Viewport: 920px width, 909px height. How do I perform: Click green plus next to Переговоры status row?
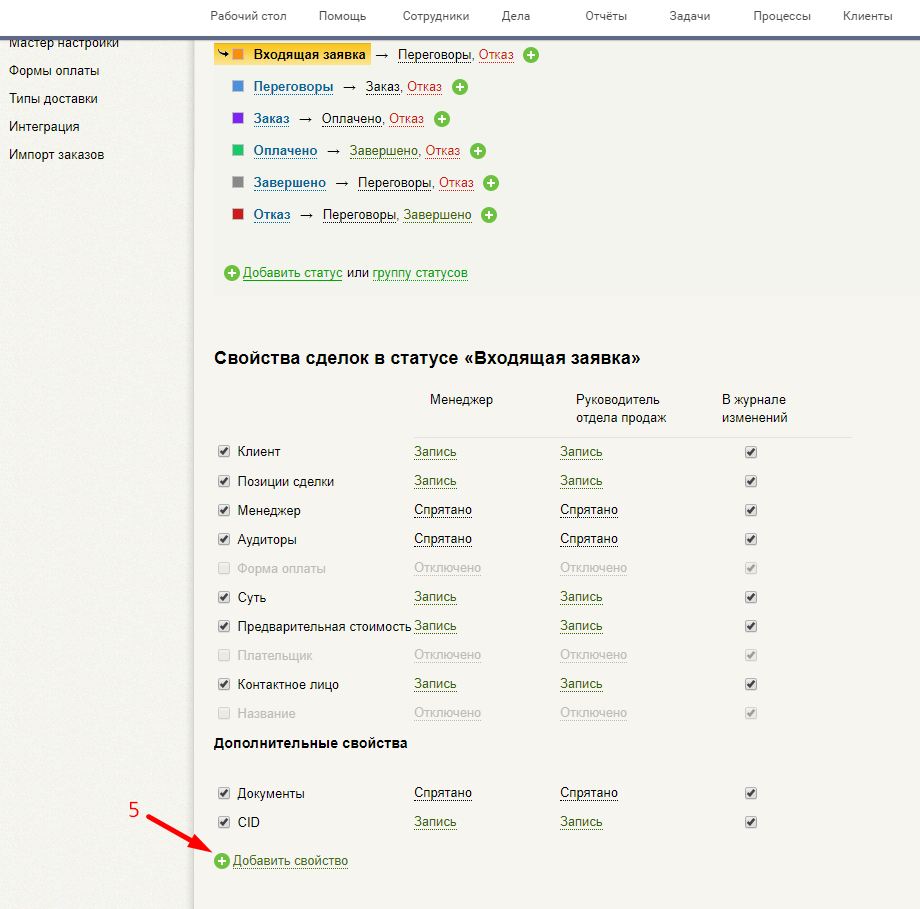point(460,87)
